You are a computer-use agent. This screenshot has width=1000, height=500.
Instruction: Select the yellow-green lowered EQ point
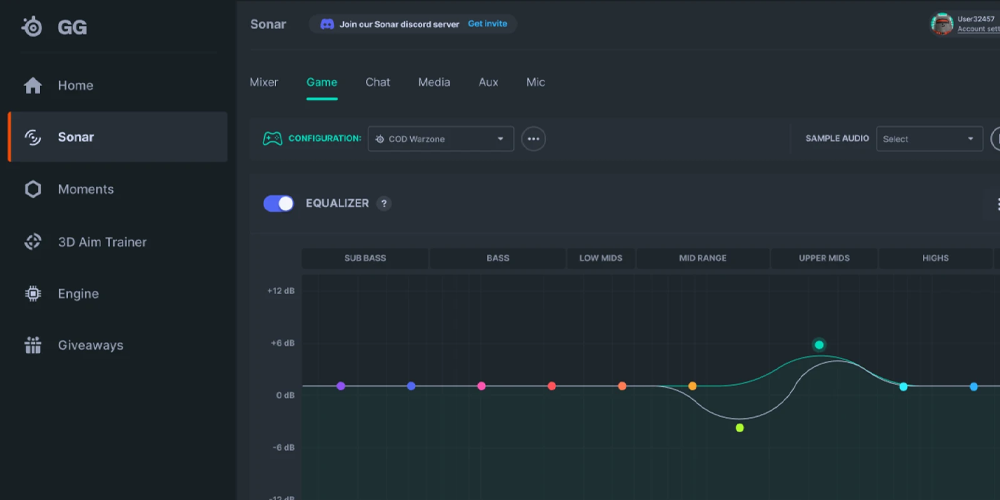(740, 427)
